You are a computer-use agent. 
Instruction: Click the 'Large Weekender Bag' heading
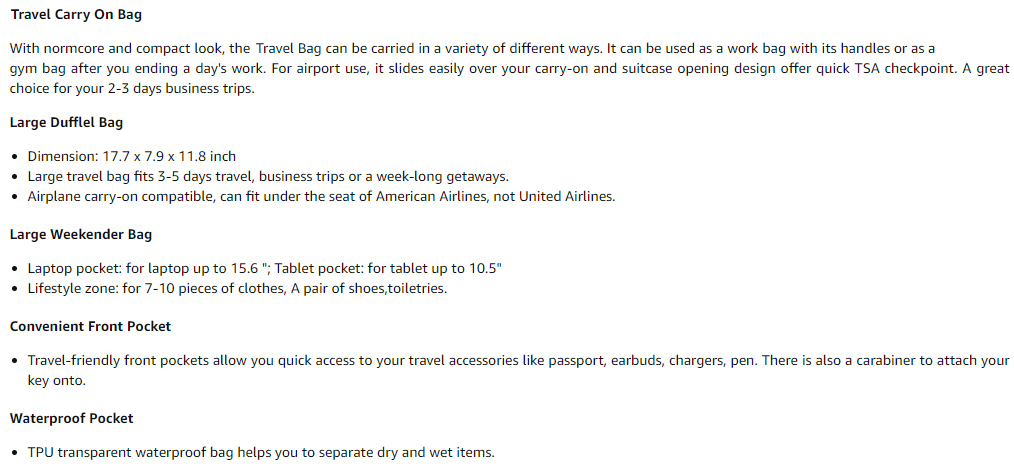[81, 234]
